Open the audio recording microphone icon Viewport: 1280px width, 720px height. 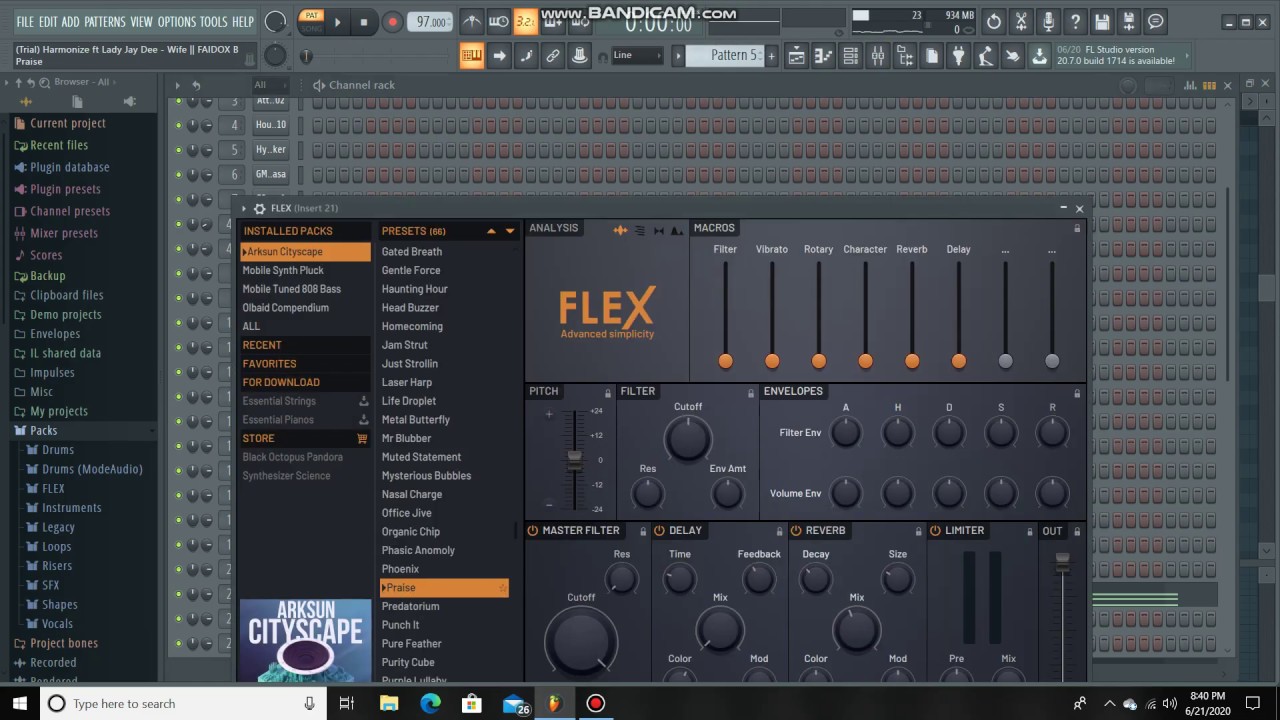point(1048,22)
